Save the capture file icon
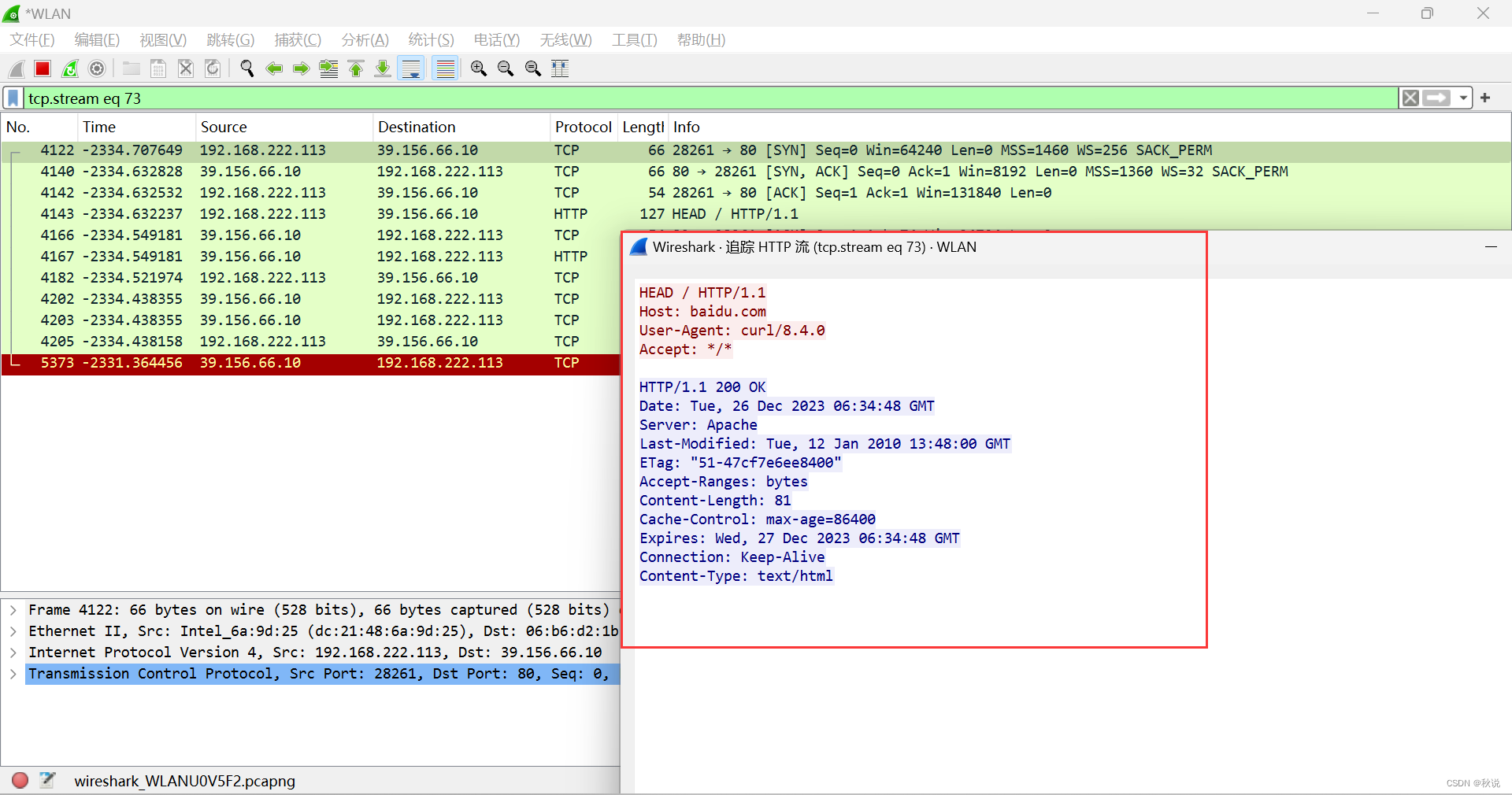This screenshot has height=795, width=1512. (x=158, y=68)
